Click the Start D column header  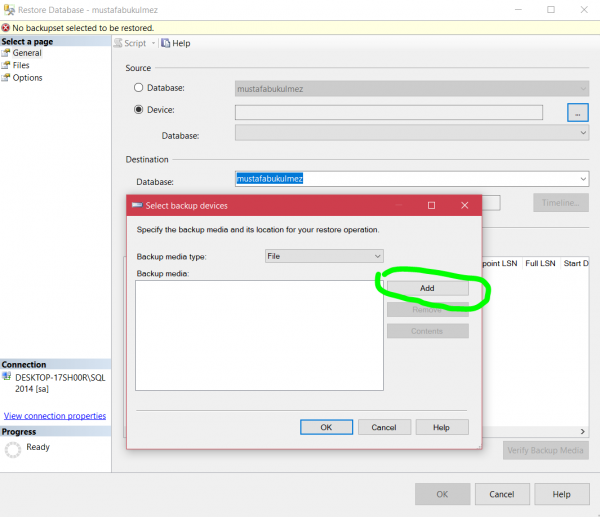[x=576, y=263]
